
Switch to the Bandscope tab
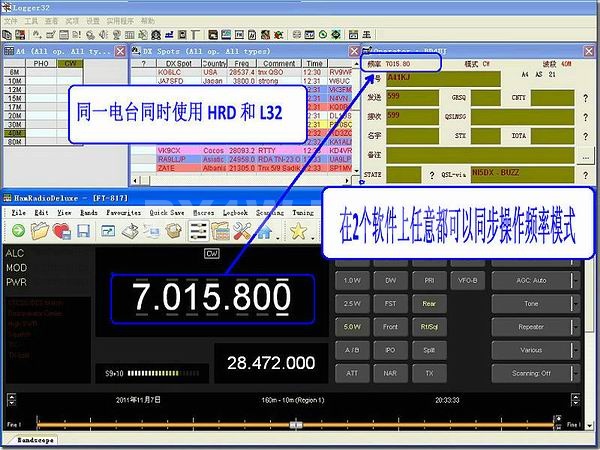pos(35,440)
